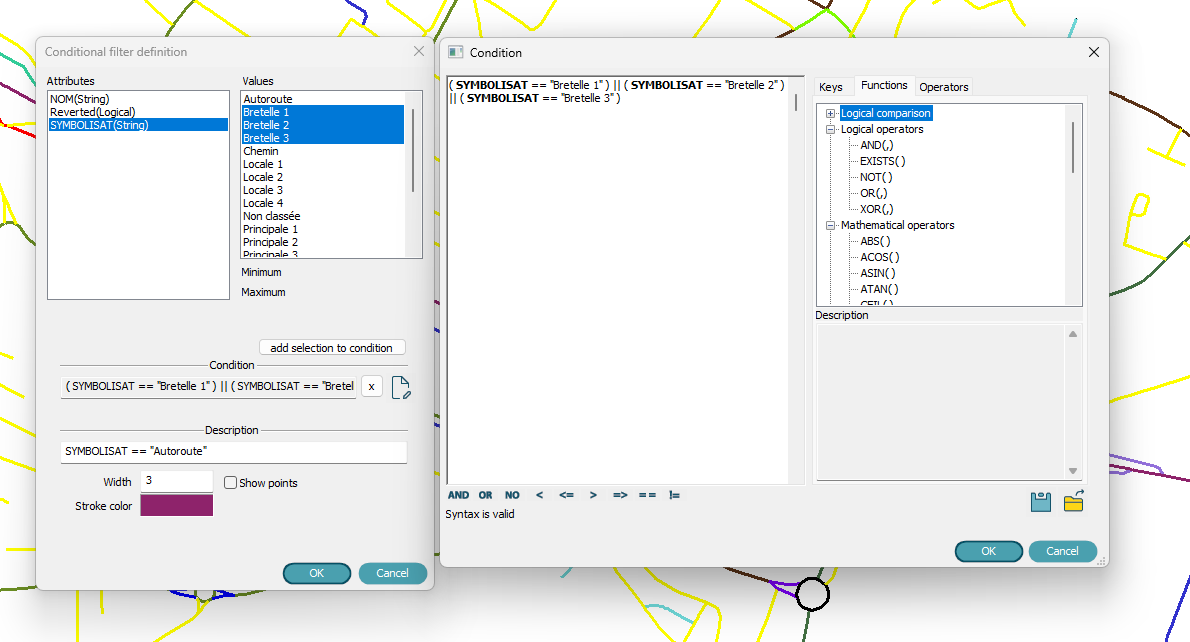Open the Stroke color swatch
This screenshot has width=1190, height=642.
click(x=177, y=506)
